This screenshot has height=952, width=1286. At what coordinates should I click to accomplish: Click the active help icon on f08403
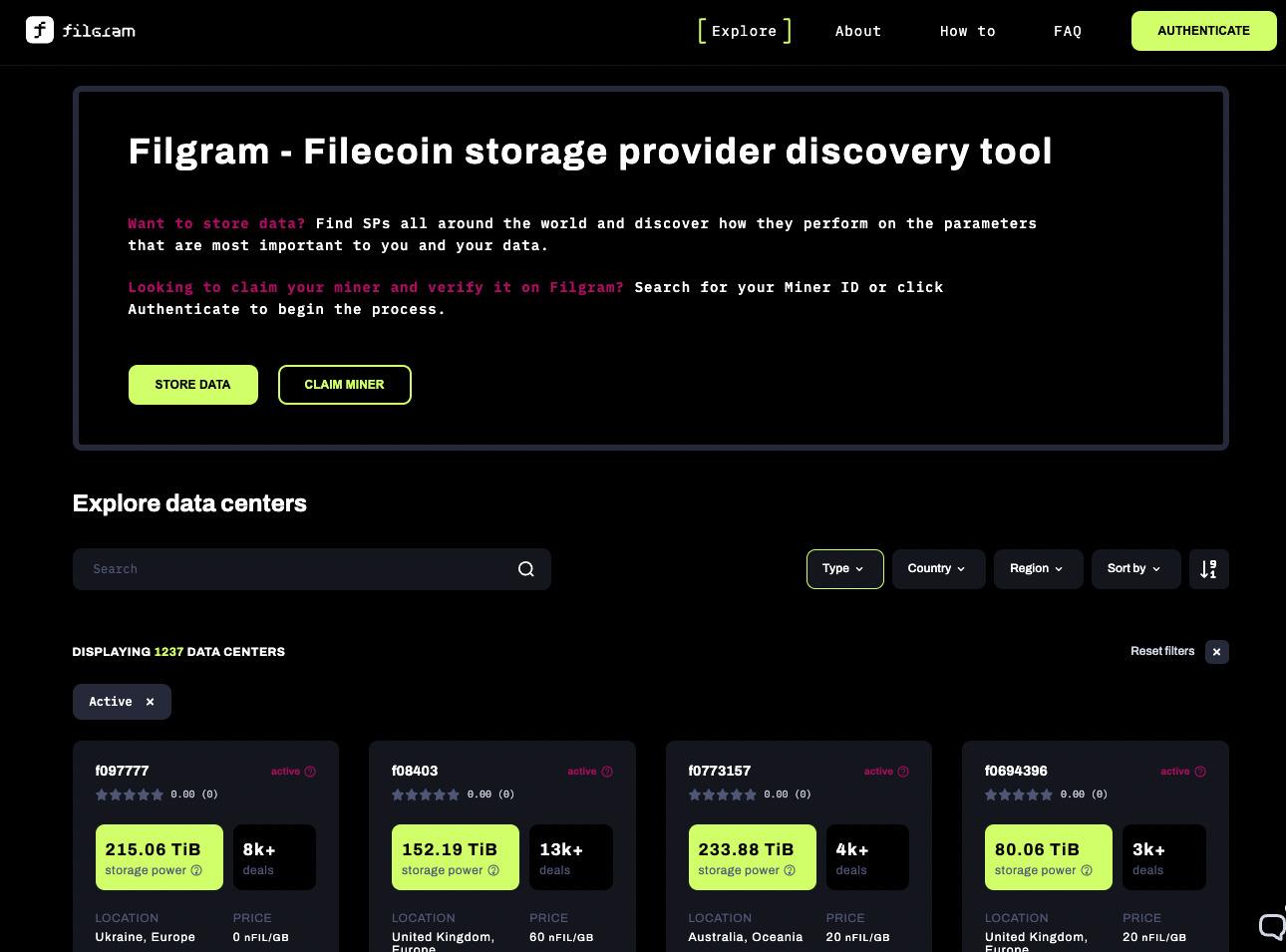point(607,772)
